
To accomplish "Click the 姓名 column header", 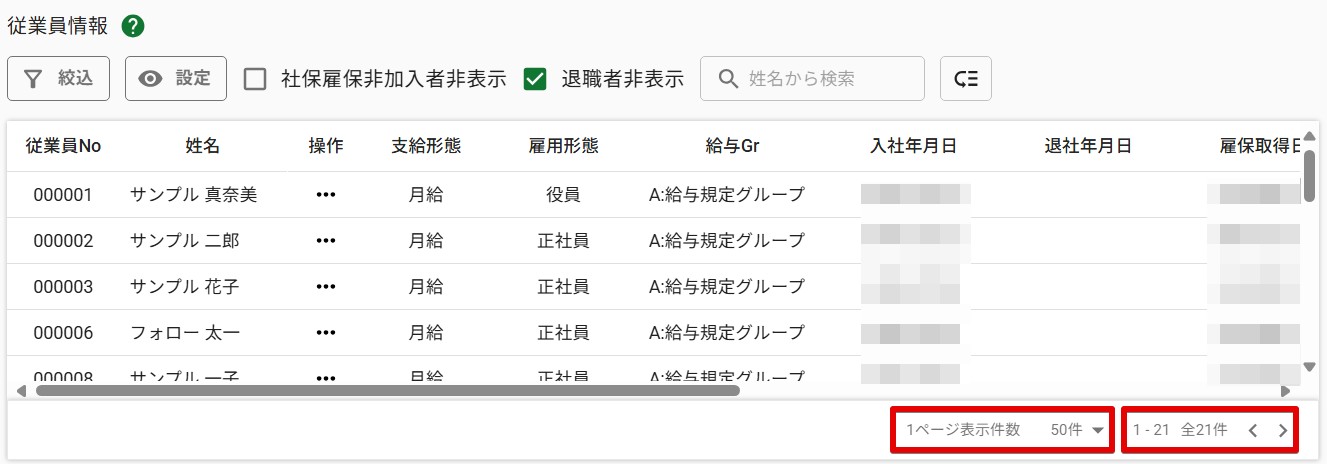I will [202, 146].
